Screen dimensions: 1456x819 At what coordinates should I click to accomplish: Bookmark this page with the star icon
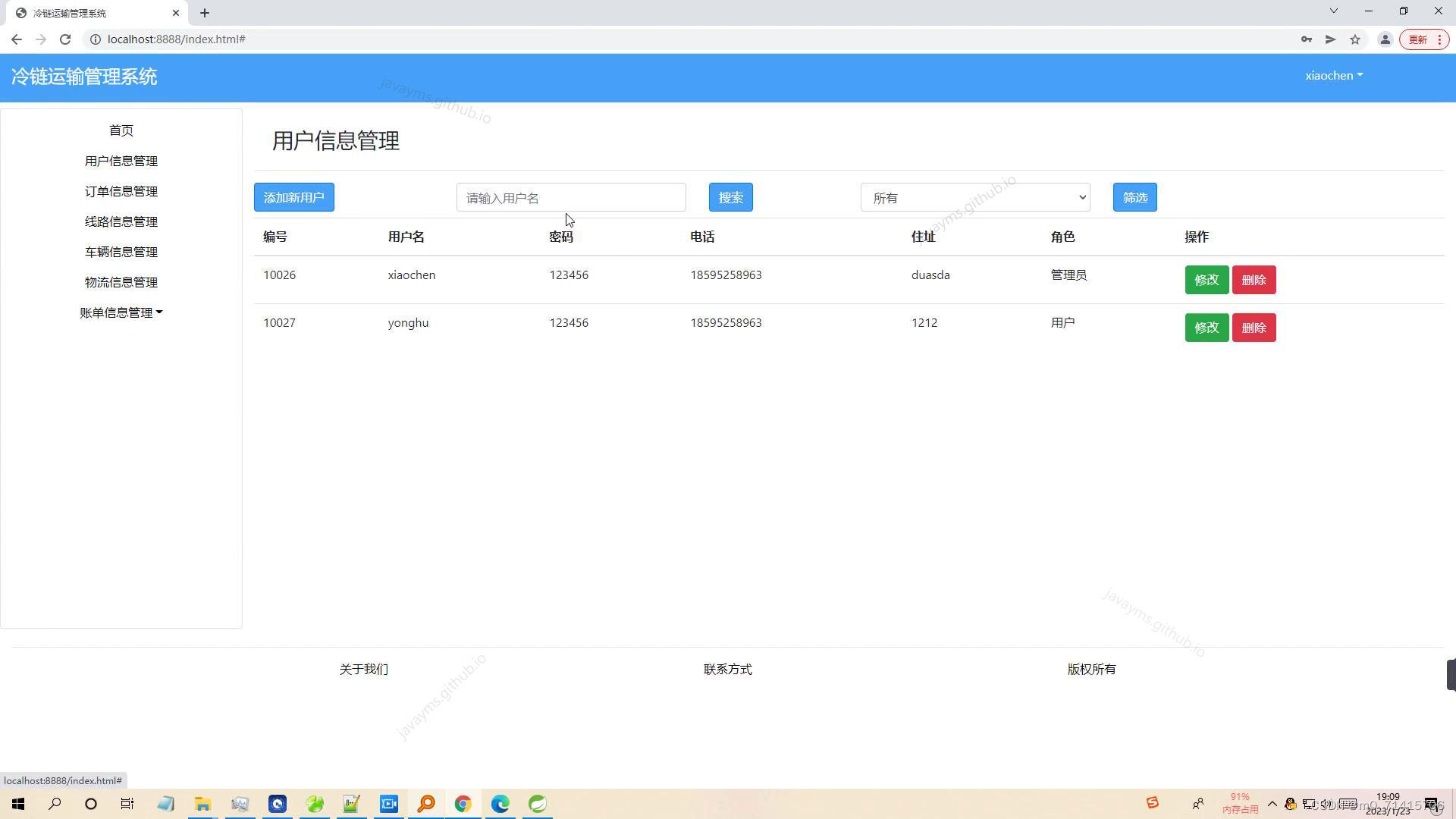tap(1355, 39)
